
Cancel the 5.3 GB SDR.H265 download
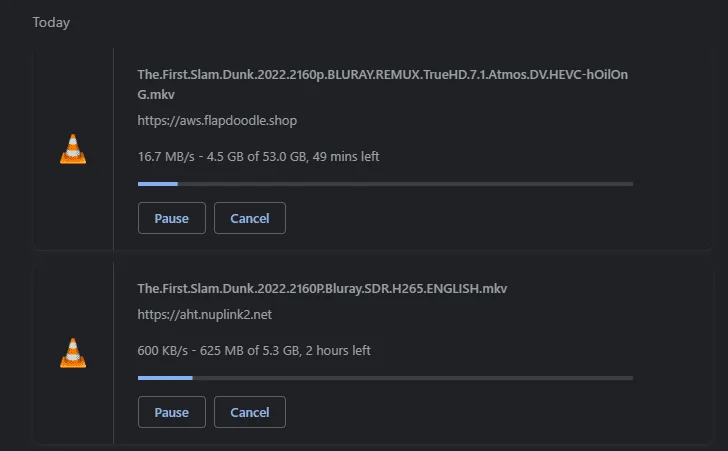click(x=250, y=412)
